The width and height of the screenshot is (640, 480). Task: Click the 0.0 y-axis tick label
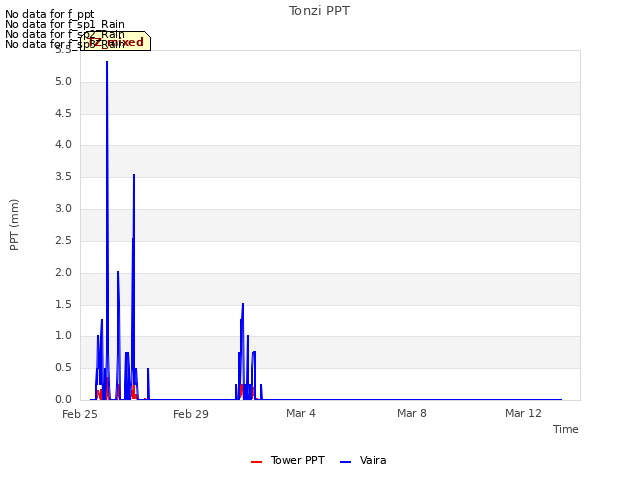tap(63, 400)
